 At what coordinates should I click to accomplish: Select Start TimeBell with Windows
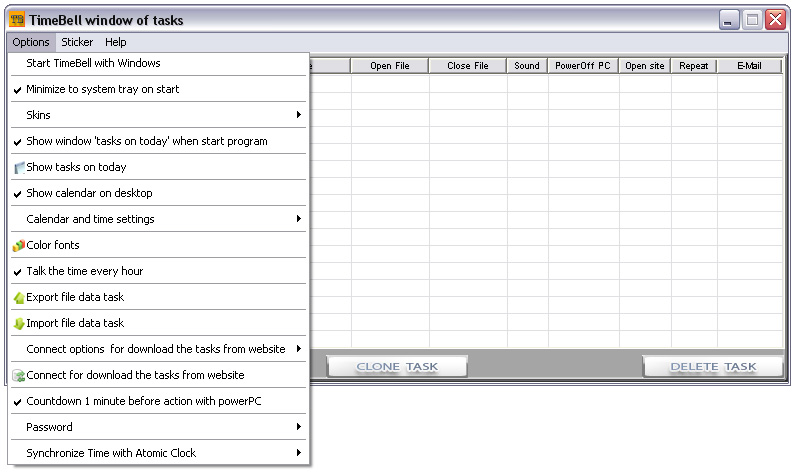click(x=93, y=64)
